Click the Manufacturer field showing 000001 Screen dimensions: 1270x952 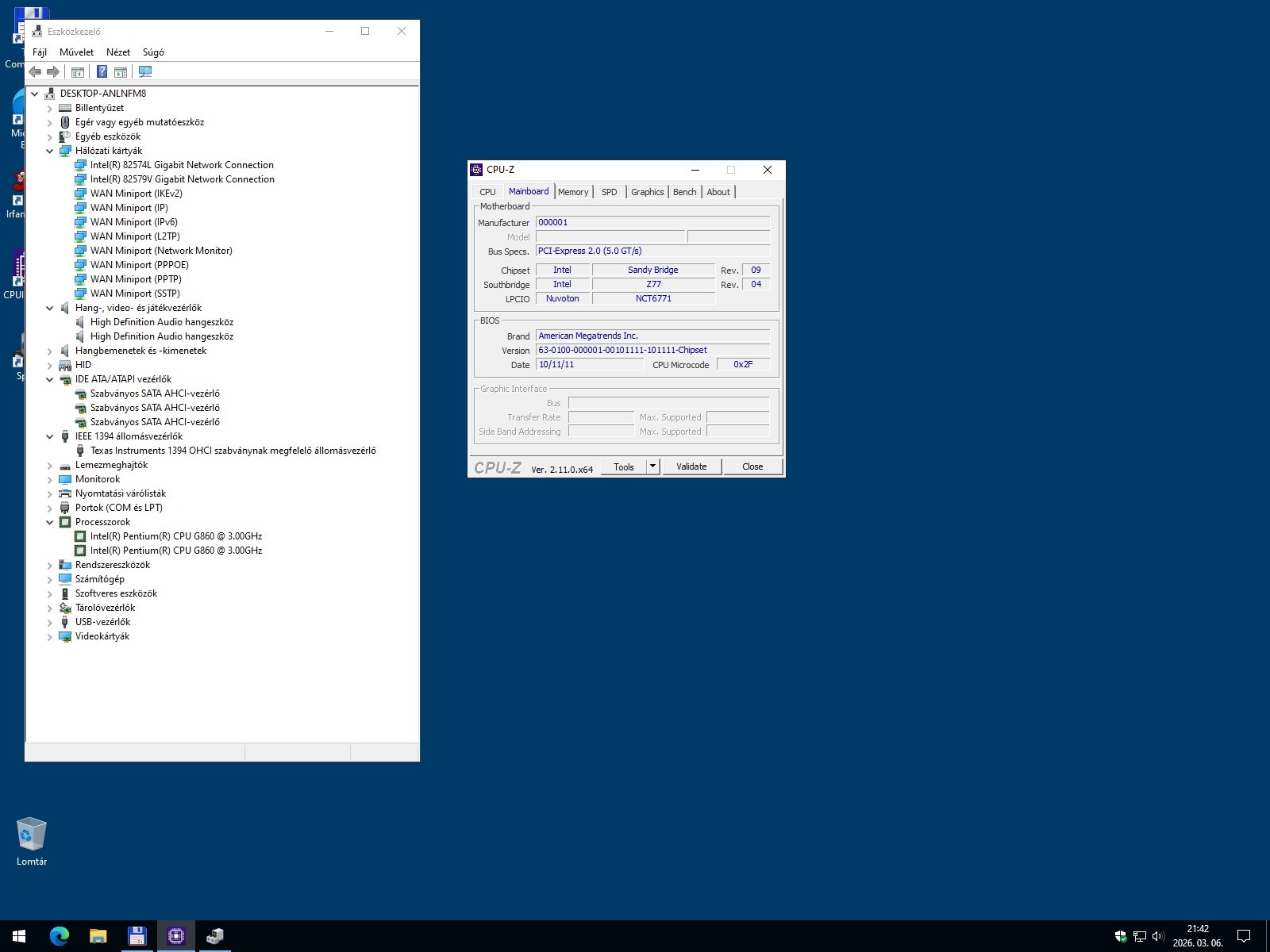652,223
